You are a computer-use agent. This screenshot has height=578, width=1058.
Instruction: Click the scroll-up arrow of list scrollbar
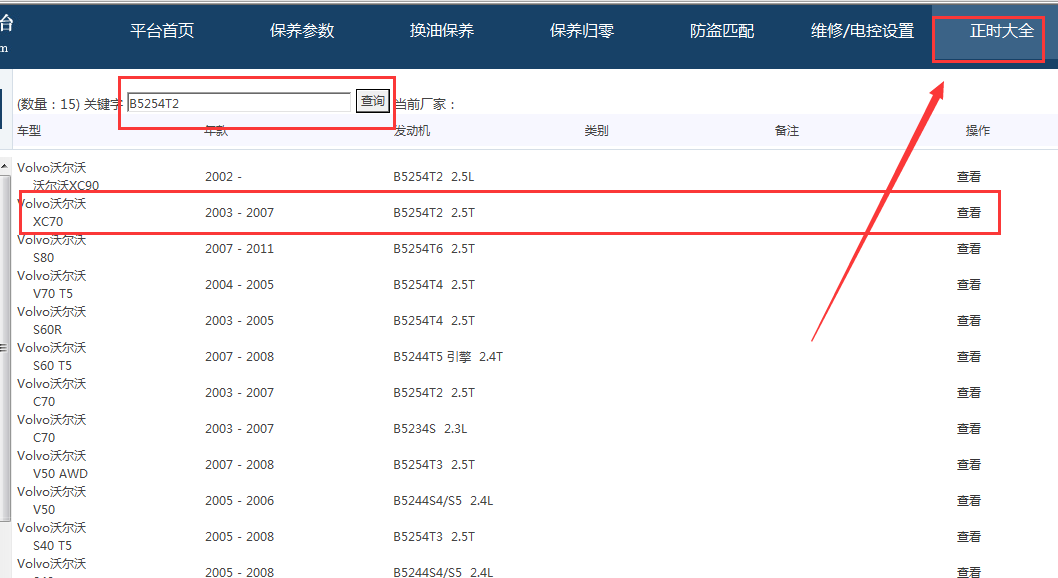(5, 166)
